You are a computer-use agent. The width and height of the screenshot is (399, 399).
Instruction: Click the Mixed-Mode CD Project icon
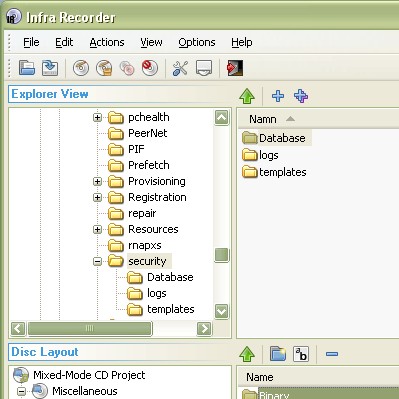click(x=21, y=375)
